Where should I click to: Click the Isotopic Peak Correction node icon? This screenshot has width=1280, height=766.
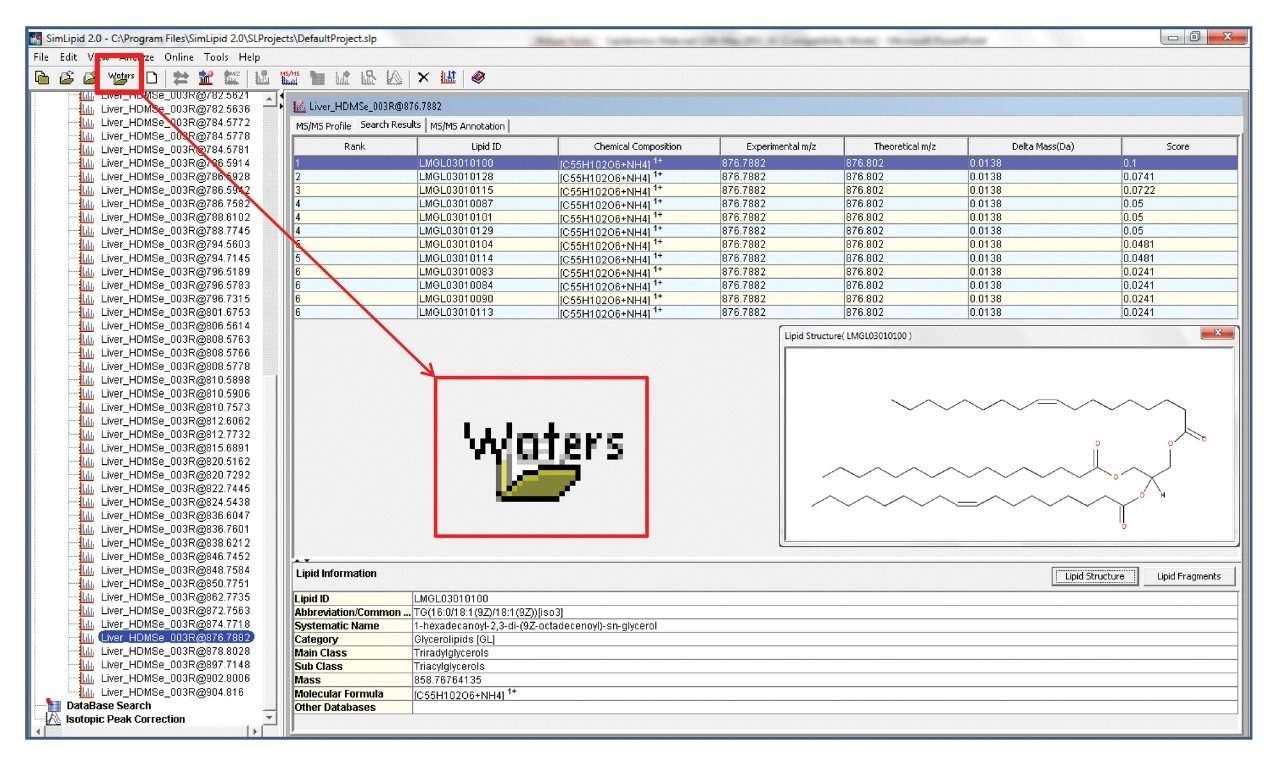click(53, 719)
